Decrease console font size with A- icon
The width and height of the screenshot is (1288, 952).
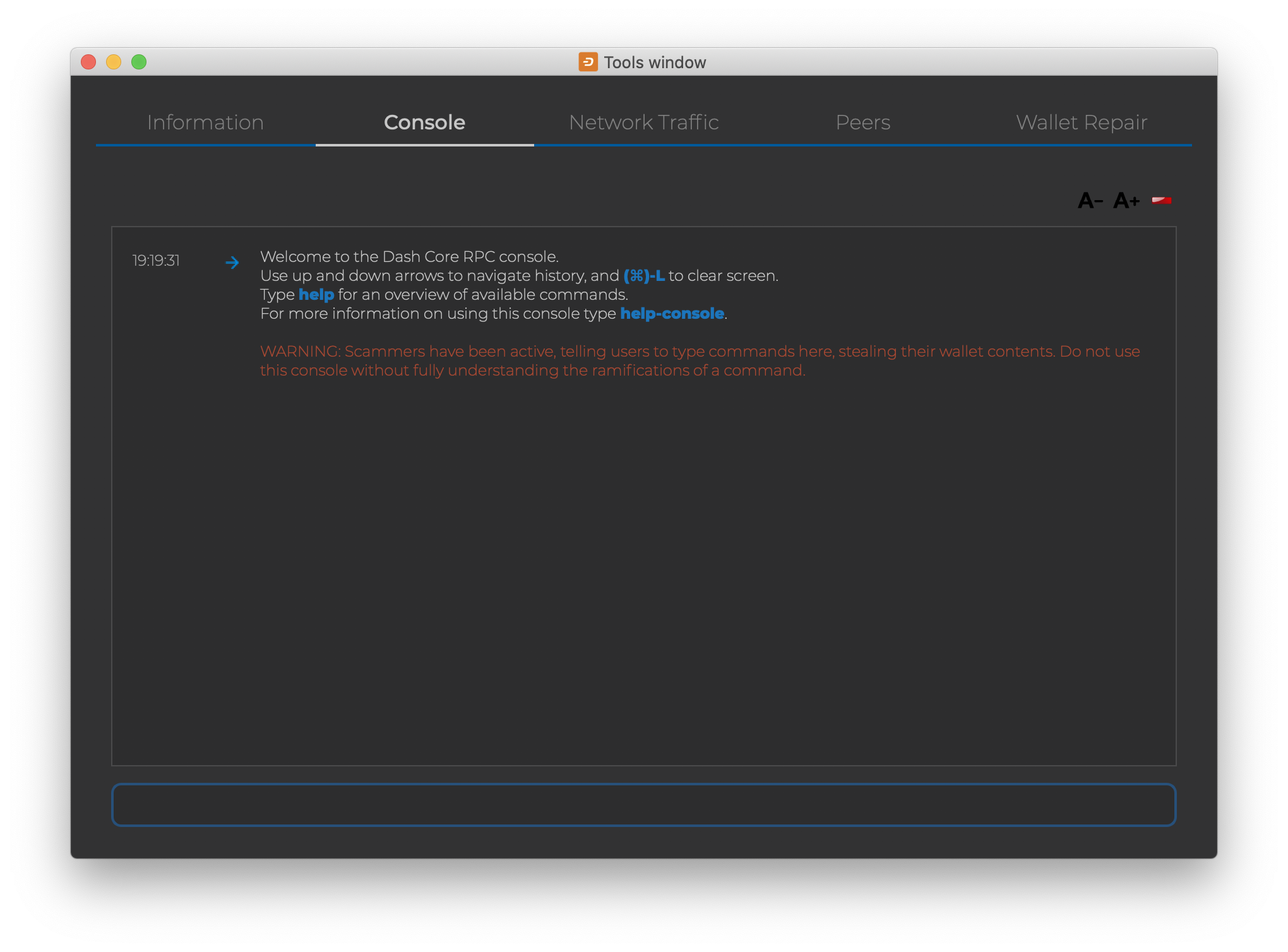coord(1090,201)
